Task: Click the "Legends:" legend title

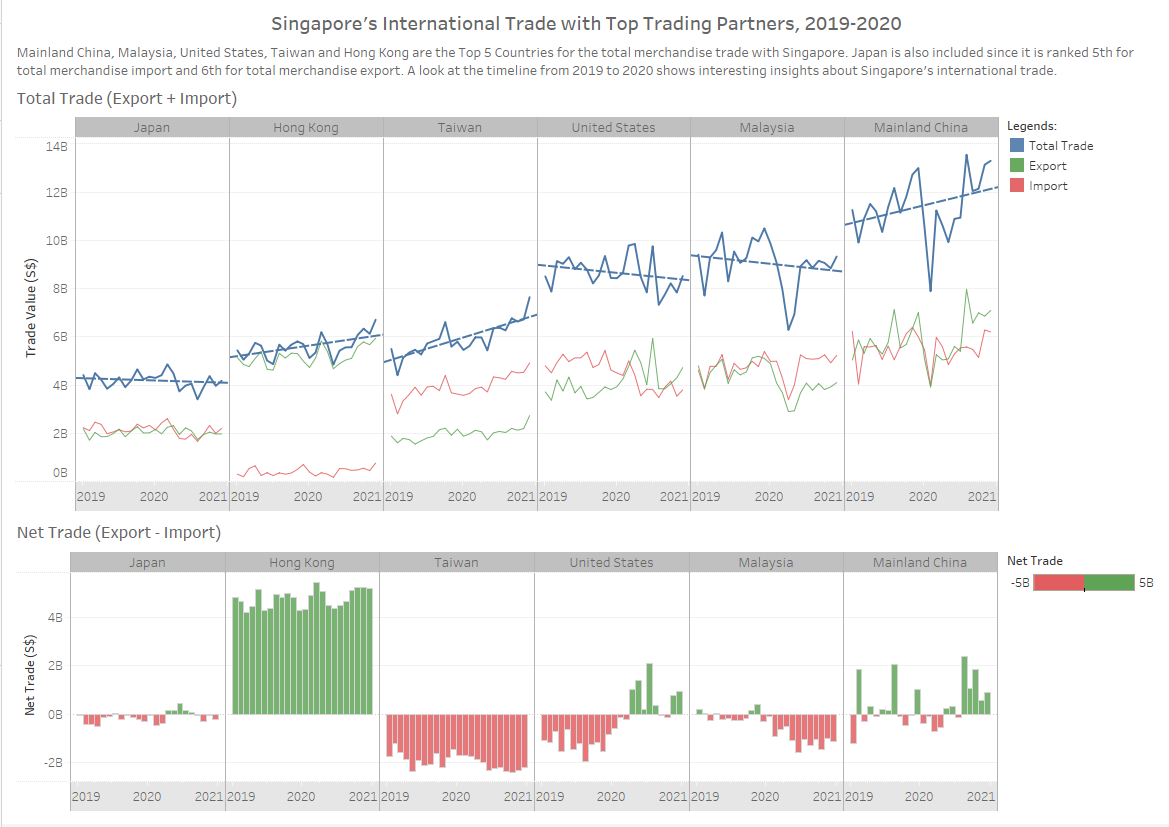Action: coord(1032,126)
